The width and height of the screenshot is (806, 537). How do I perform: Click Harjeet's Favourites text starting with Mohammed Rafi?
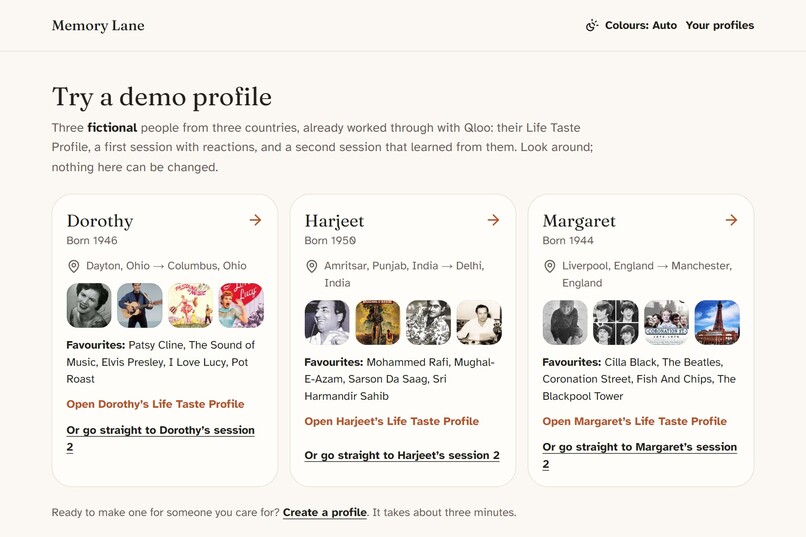click(399, 379)
